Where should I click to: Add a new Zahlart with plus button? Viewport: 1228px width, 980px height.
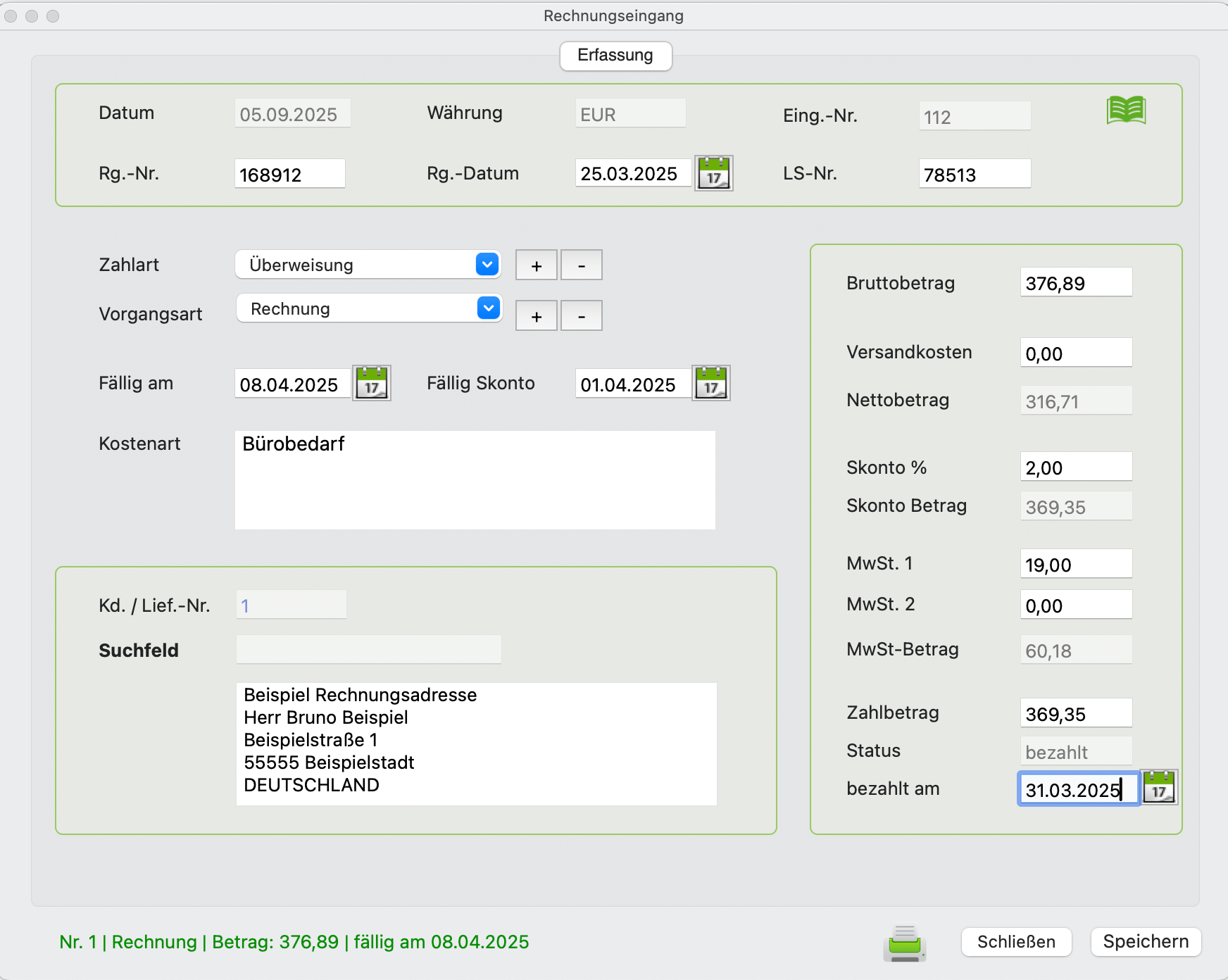point(537,265)
